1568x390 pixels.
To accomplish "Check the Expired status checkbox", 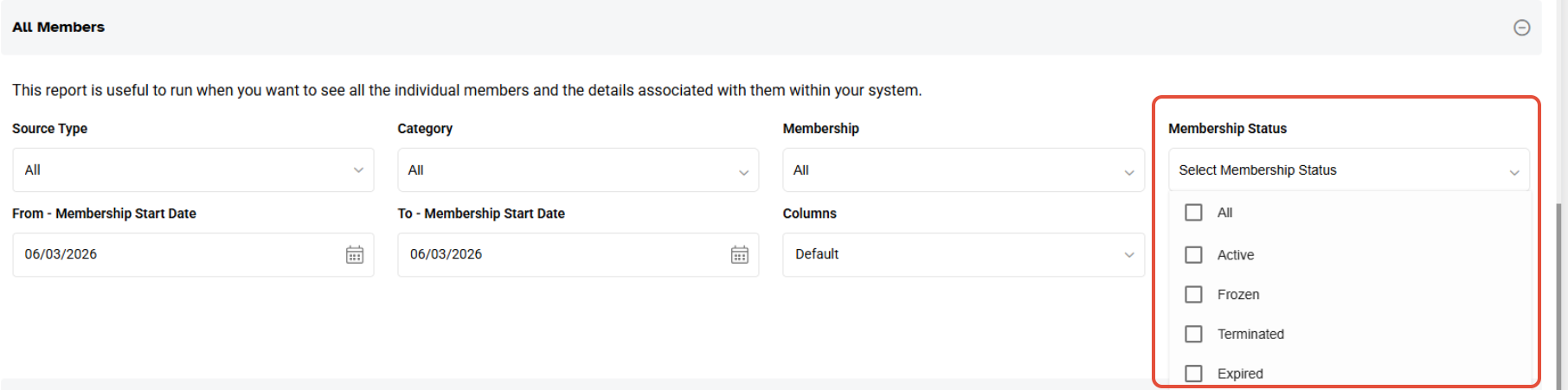I will point(1193,374).
